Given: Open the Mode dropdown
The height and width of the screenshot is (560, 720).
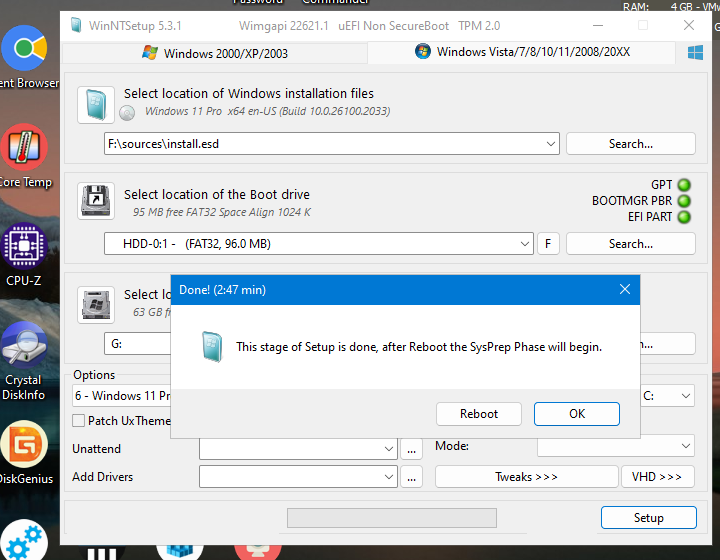Looking at the screenshot, I should pos(615,446).
